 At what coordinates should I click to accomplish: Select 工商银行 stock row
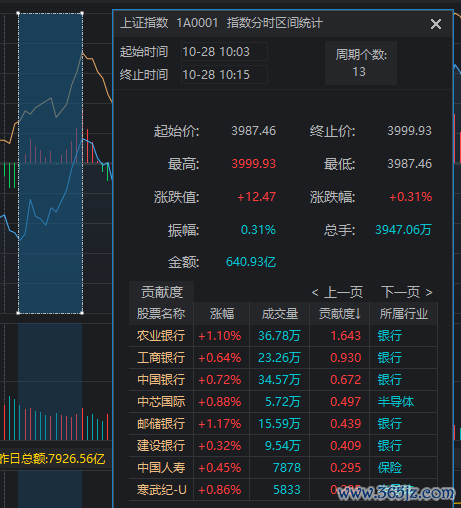pos(283,358)
